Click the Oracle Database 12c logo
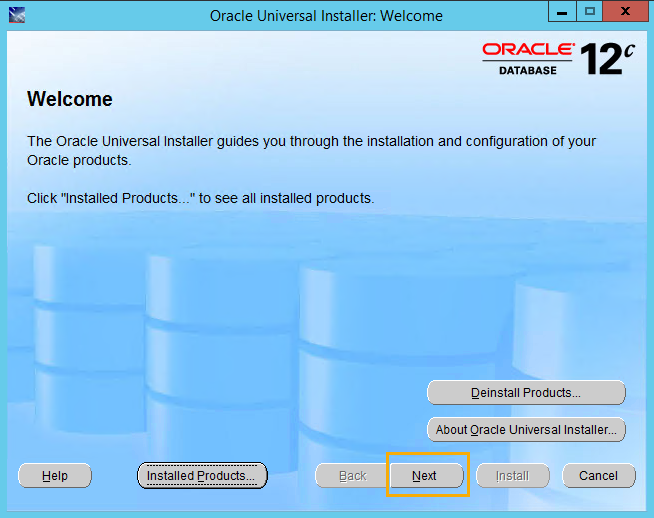Viewport: 654px width, 518px height. point(558,59)
